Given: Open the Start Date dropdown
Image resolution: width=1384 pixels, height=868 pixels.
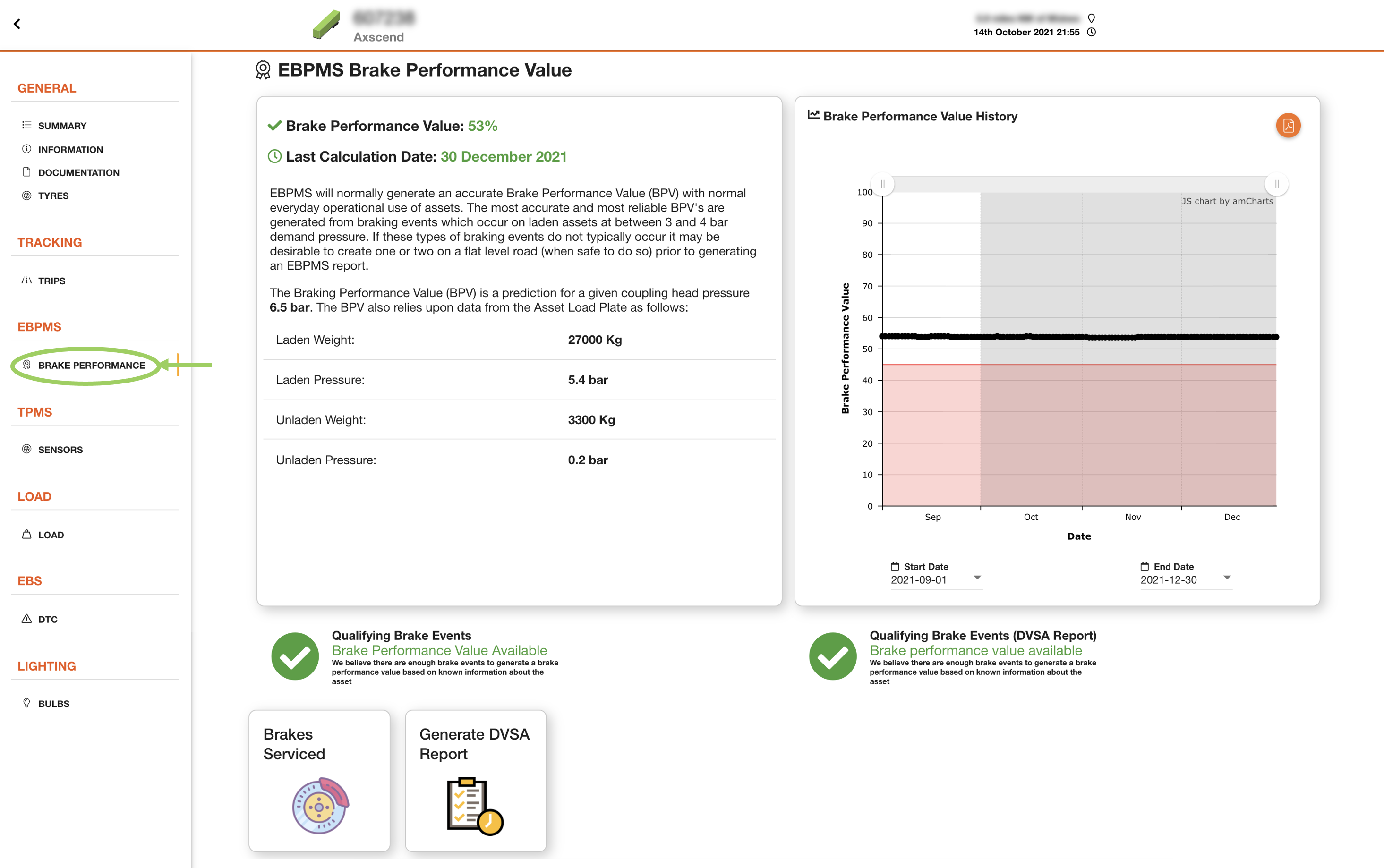Looking at the screenshot, I should coord(978,578).
